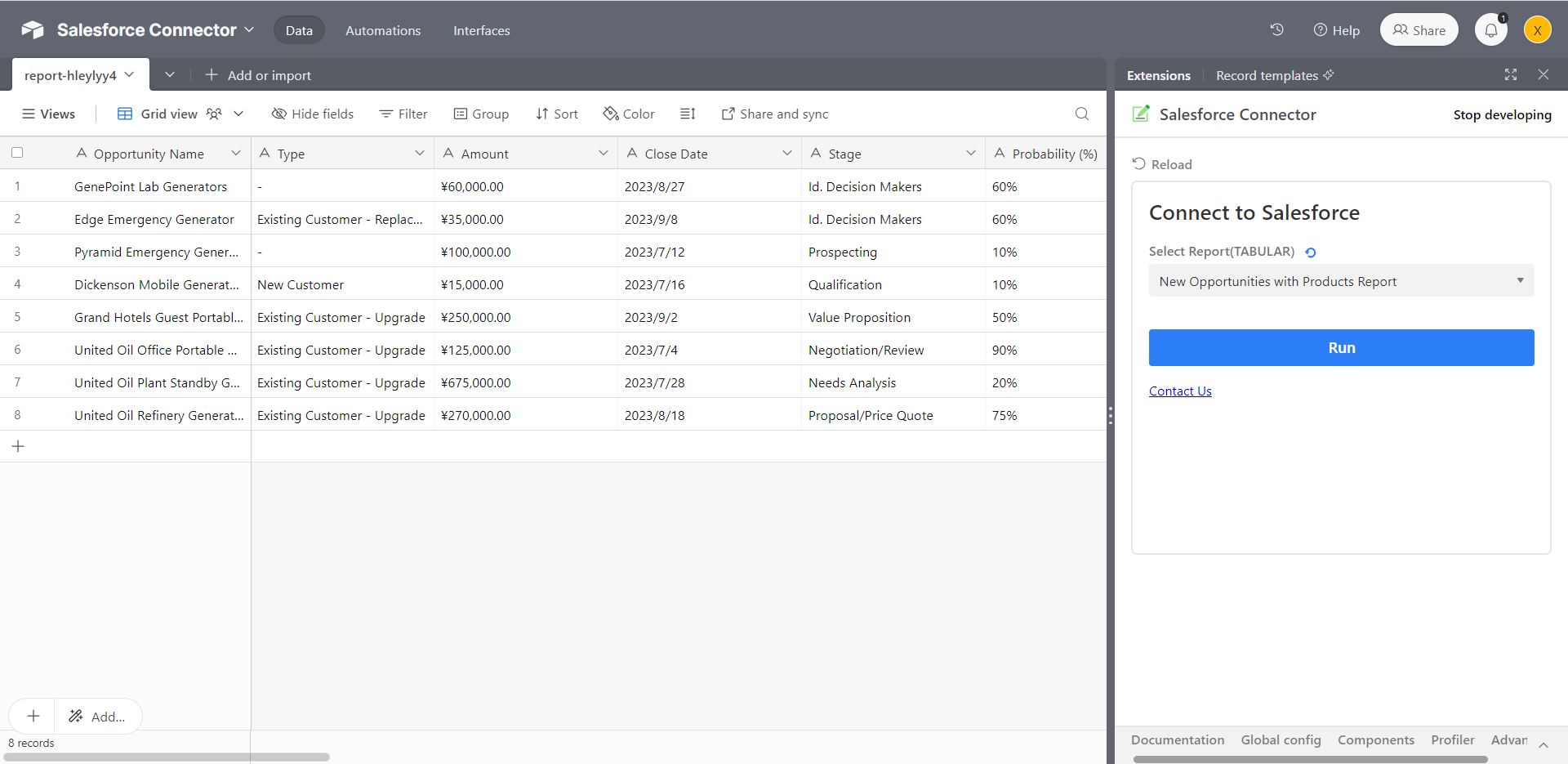Open the Add... magic wand button
1568x764 pixels.
97,716
